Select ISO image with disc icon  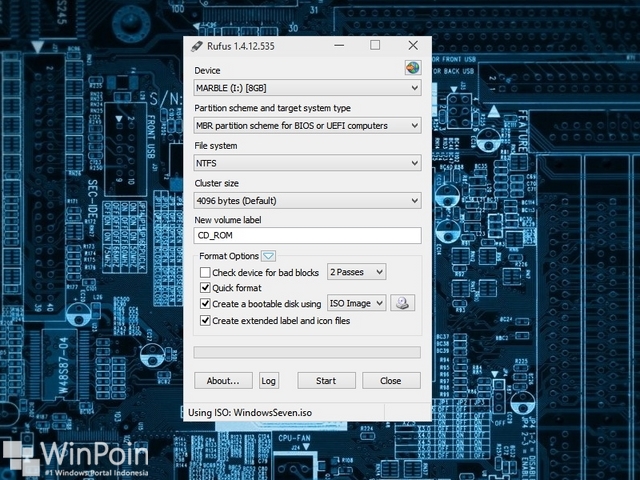coord(402,303)
